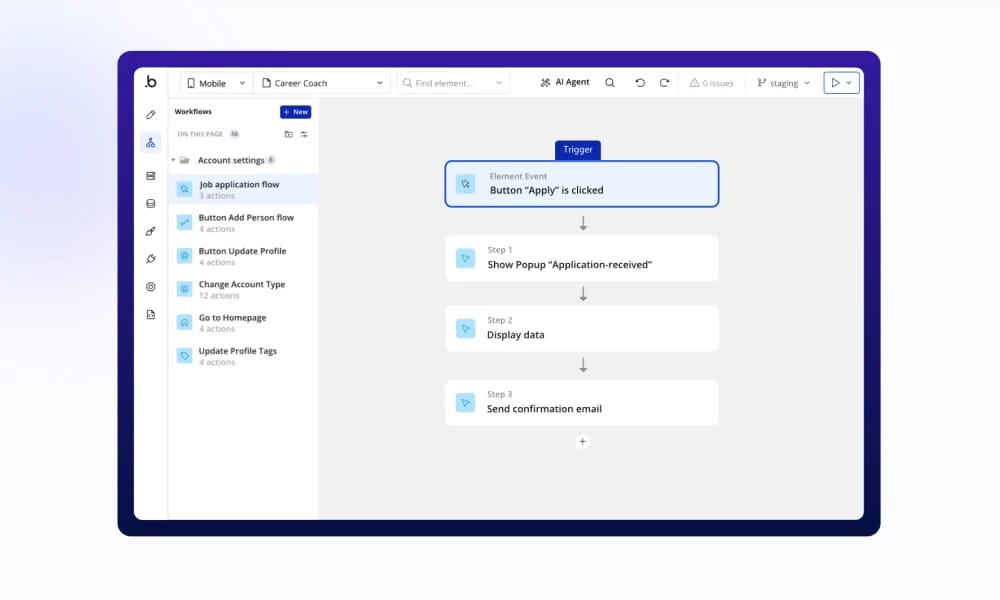Image resolution: width=1000 pixels, height=600 pixels.
Task: Open the backend workflows sidebar icon
Action: 151,176
